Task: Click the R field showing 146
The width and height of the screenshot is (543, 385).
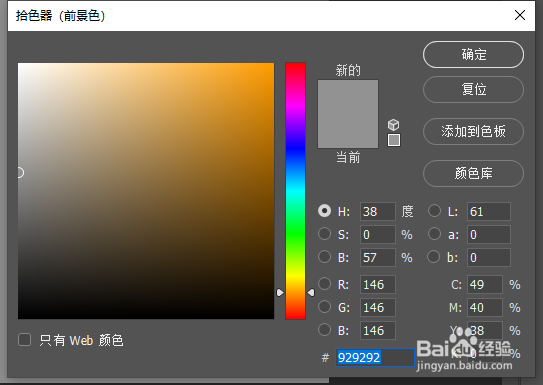Action: pyautogui.click(x=377, y=285)
